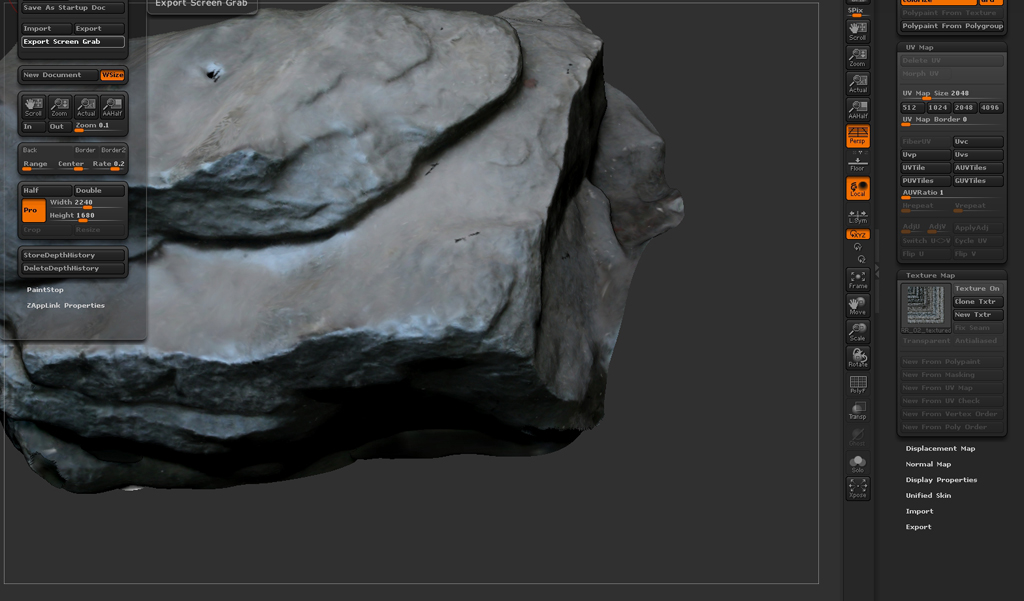The width and height of the screenshot is (1024, 601).
Task: Click the Y-axis rotation icon below XYZ
Action: tap(857, 247)
